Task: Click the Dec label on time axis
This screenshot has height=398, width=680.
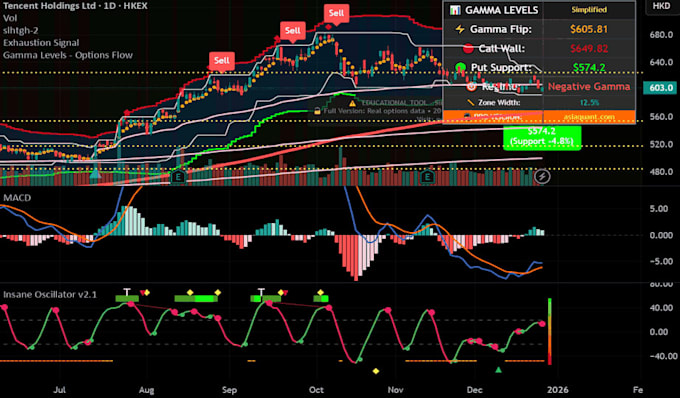Action: (474, 389)
